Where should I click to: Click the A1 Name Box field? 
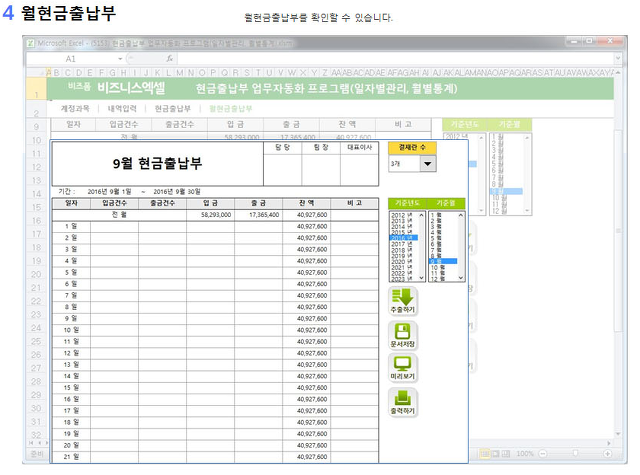pos(71,59)
